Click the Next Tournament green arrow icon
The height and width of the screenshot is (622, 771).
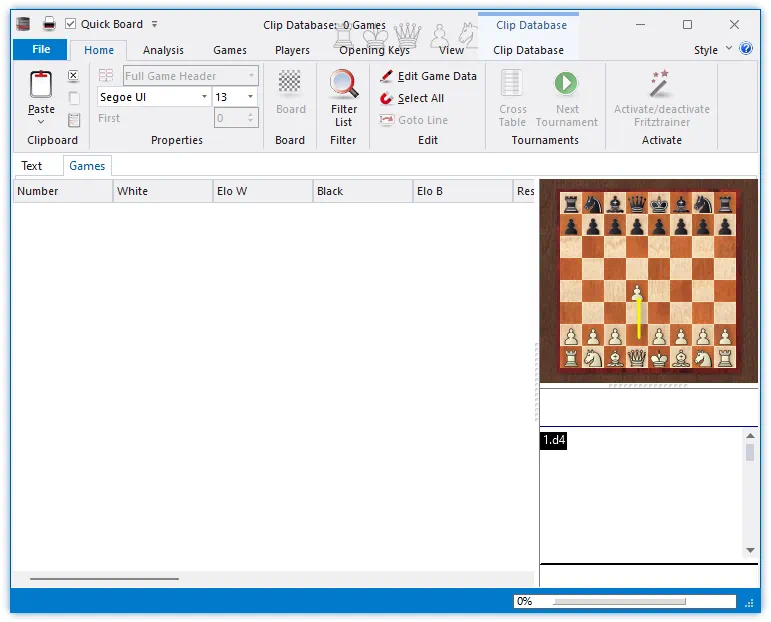tap(566, 83)
